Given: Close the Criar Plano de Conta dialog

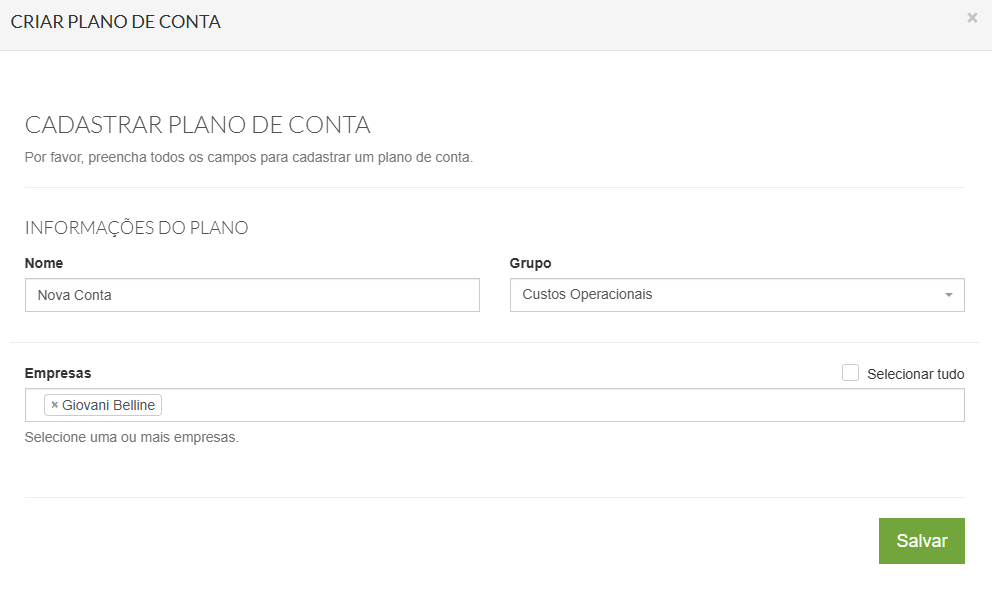Looking at the screenshot, I should pyautogui.click(x=972, y=18).
